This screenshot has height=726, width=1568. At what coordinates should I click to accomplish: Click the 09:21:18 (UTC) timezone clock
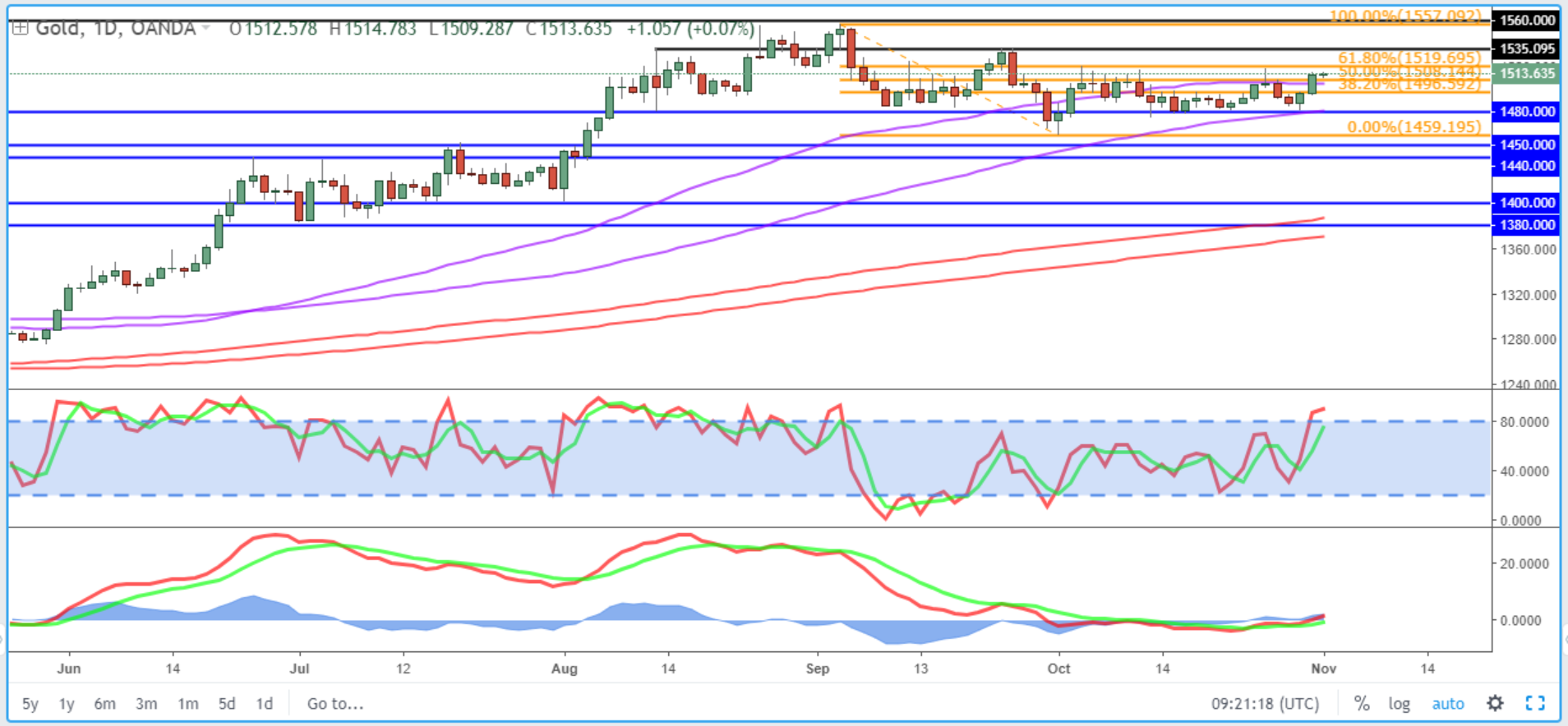1265,704
